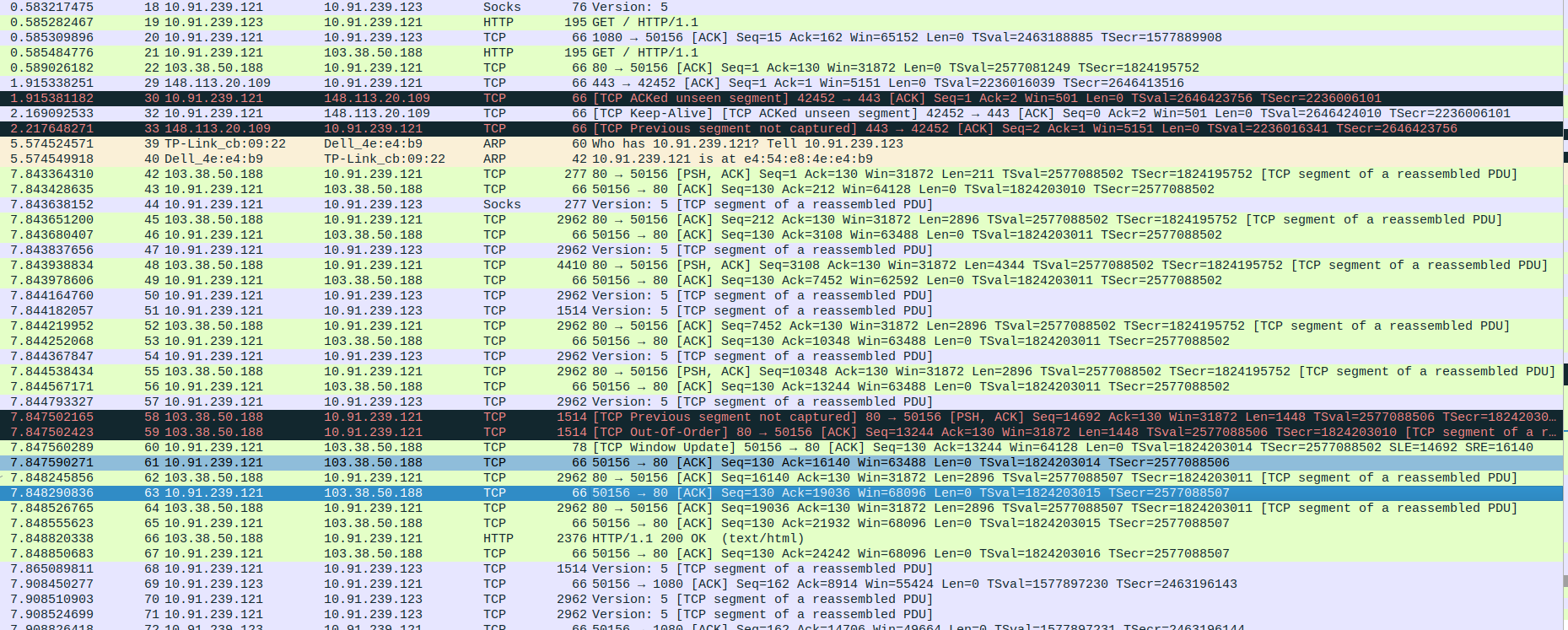Click packet 48 with length 4410

(590, 265)
